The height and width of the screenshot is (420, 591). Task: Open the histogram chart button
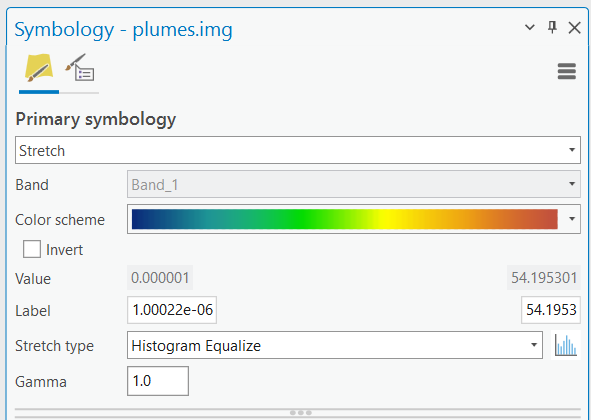[x=565, y=345]
